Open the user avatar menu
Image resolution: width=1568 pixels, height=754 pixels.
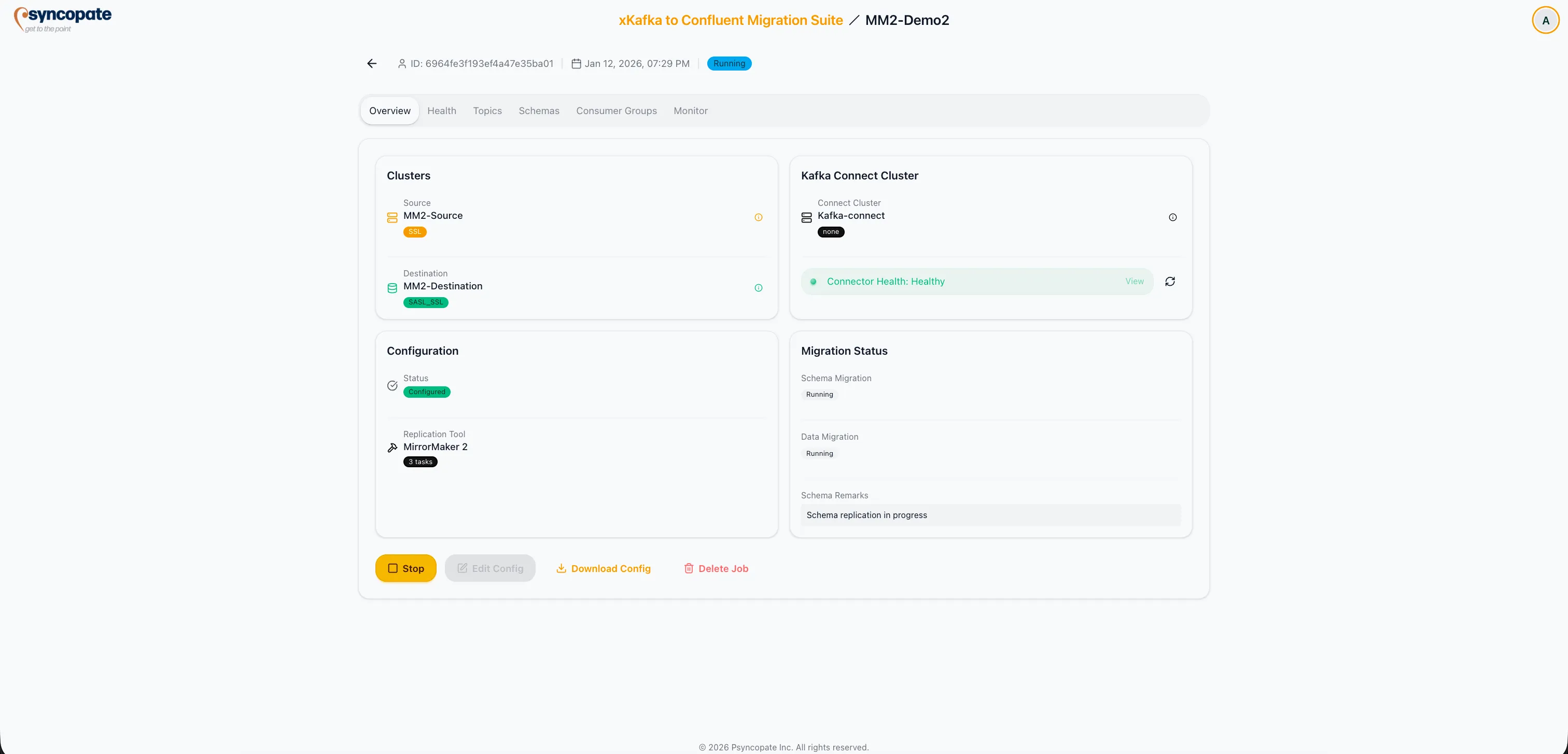click(x=1545, y=20)
